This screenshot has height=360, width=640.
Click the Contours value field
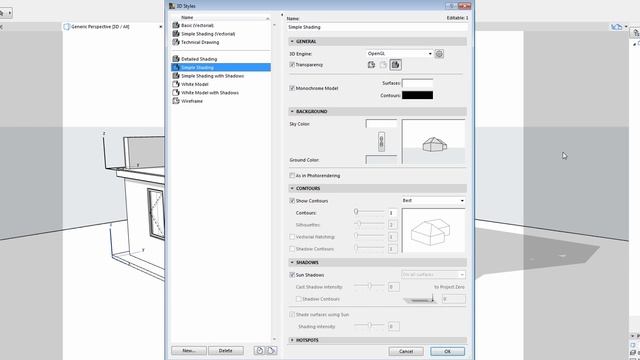pos(393,213)
